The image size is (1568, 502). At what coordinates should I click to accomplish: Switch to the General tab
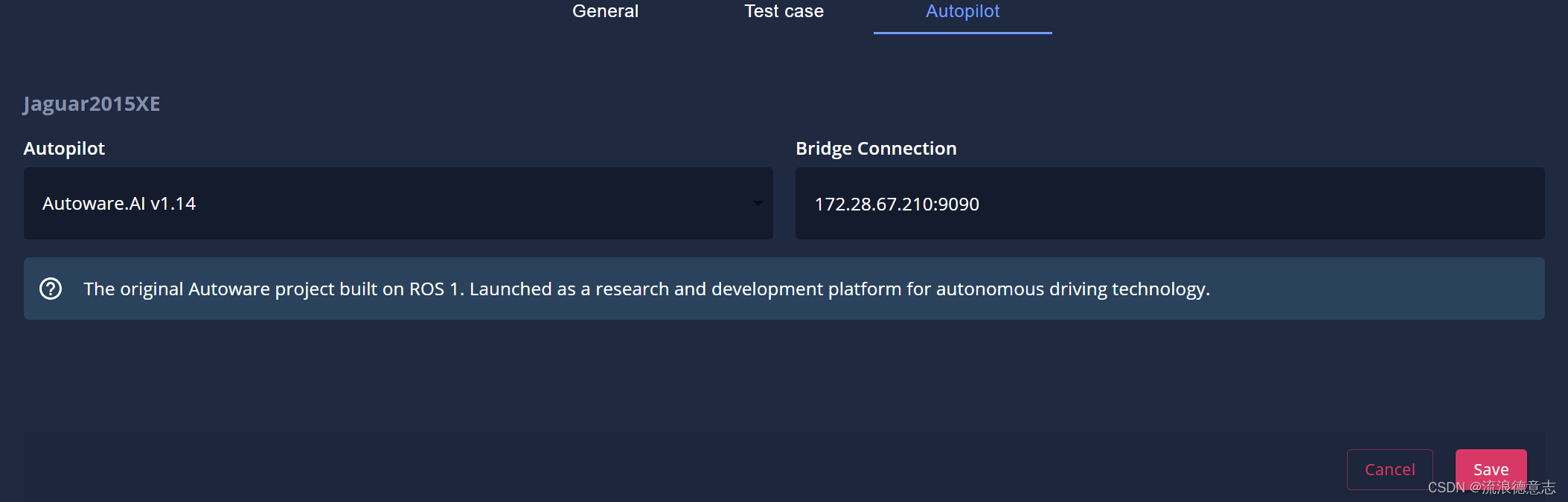pos(605,11)
